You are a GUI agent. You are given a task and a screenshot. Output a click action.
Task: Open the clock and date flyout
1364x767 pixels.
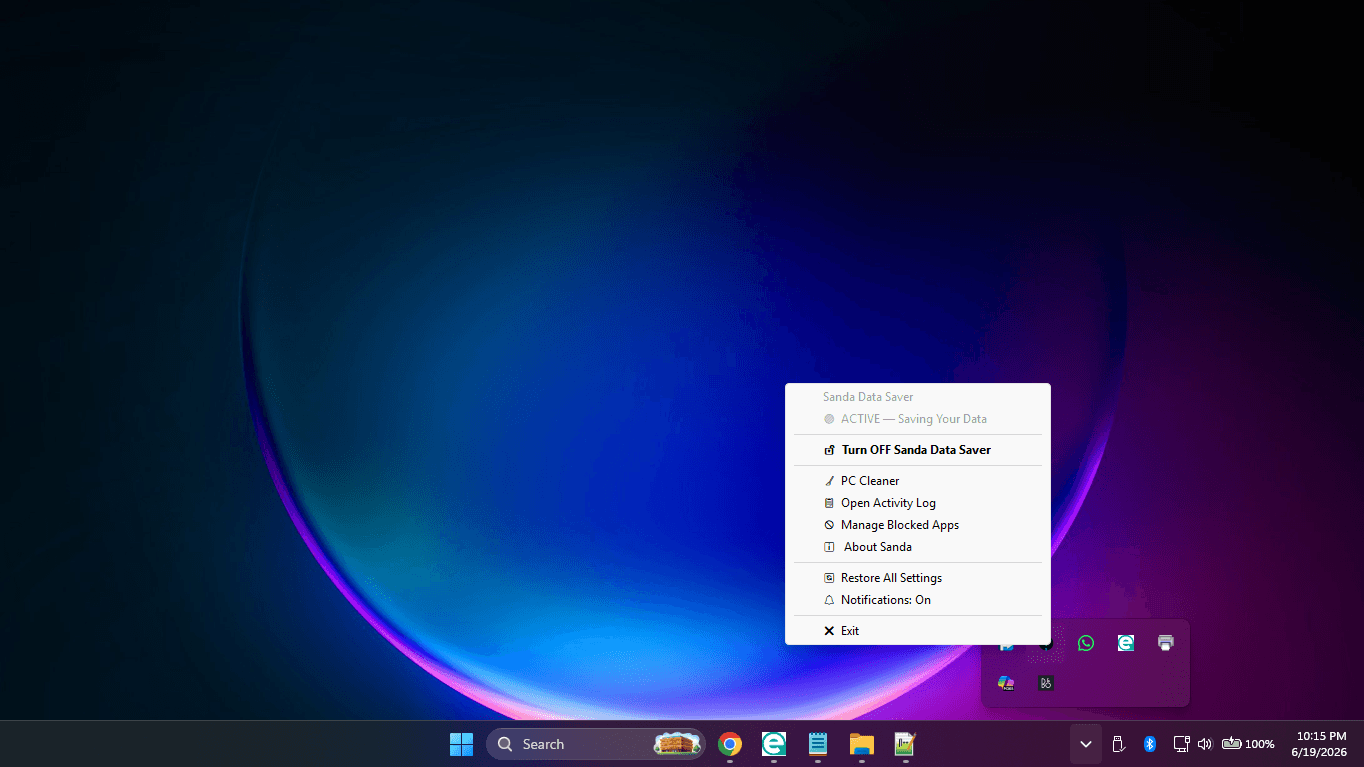click(1320, 744)
